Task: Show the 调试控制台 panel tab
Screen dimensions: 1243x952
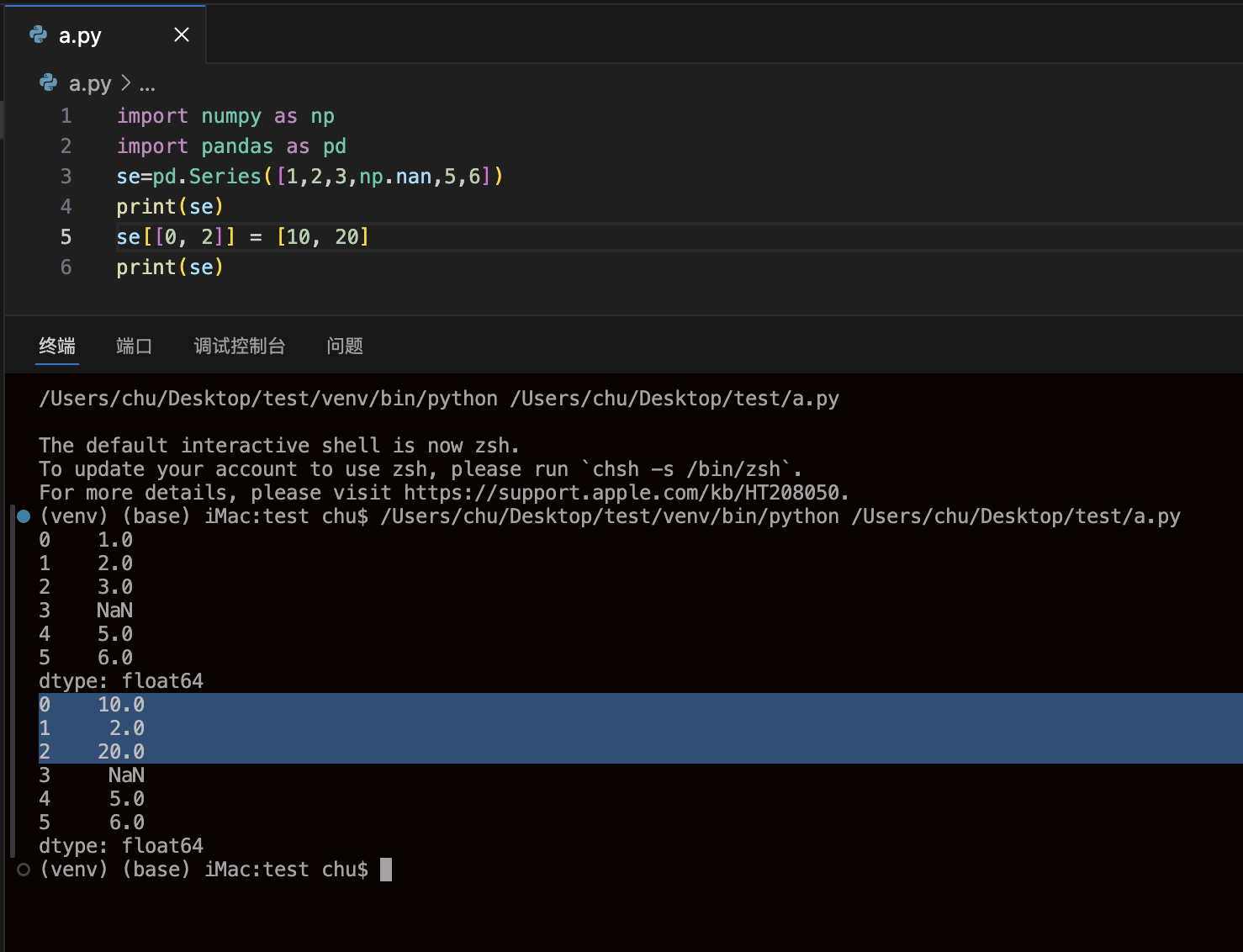Action: 240,346
